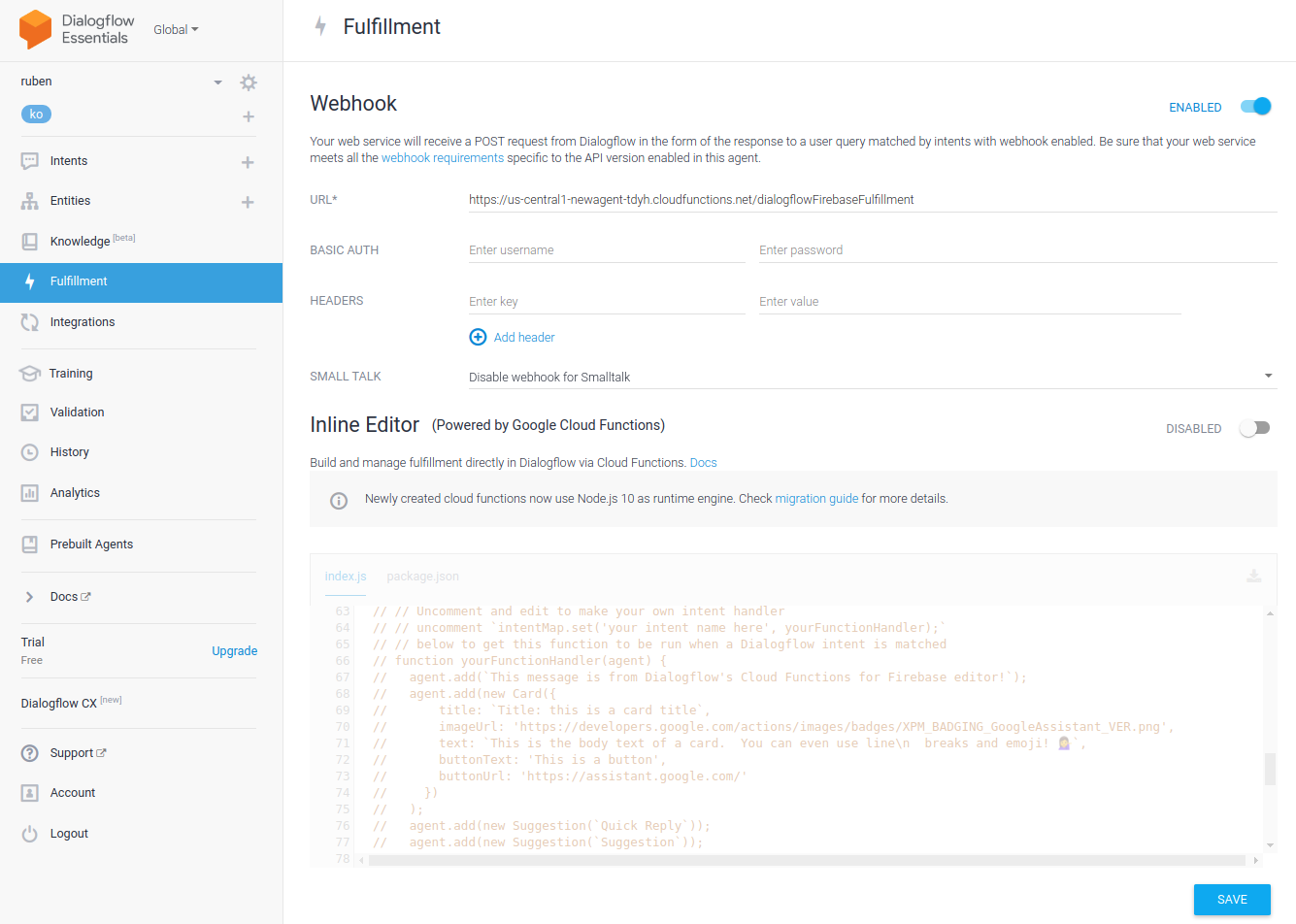Click Add header link text
Image resolution: width=1296 pixels, height=924 pixels.
(524, 338)
